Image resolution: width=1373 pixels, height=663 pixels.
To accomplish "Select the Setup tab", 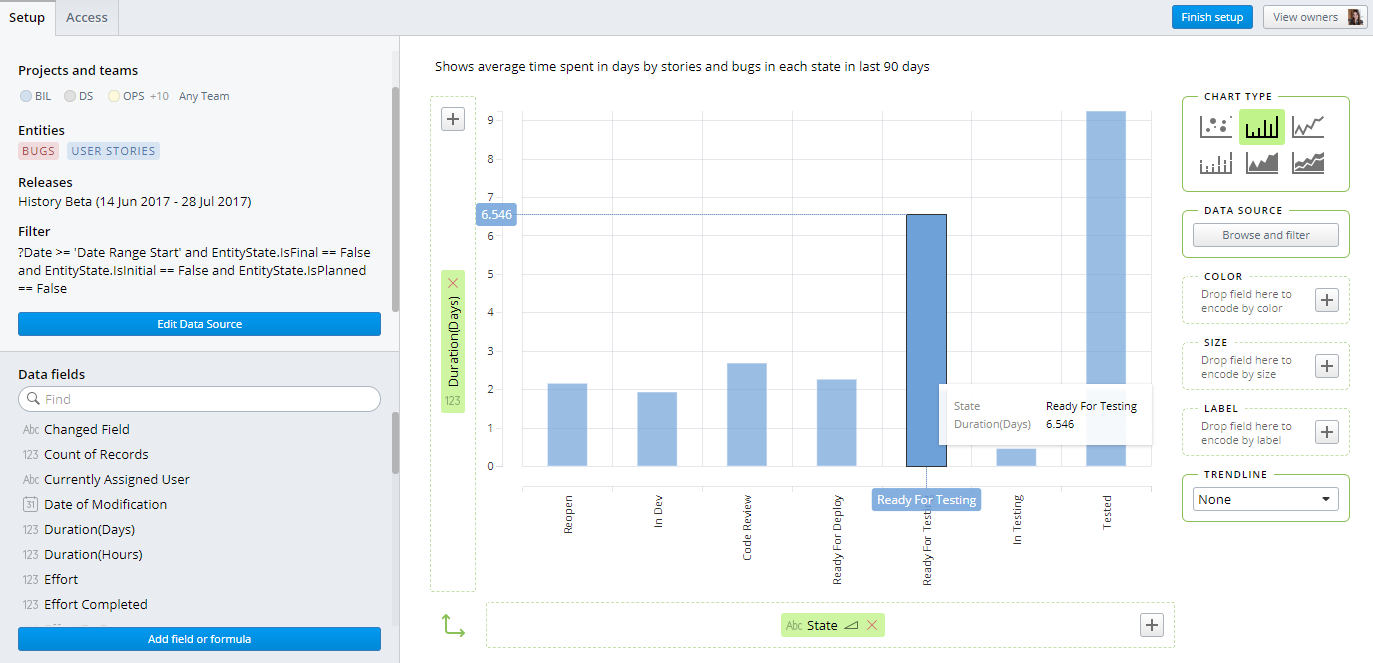I will point(27,16).
